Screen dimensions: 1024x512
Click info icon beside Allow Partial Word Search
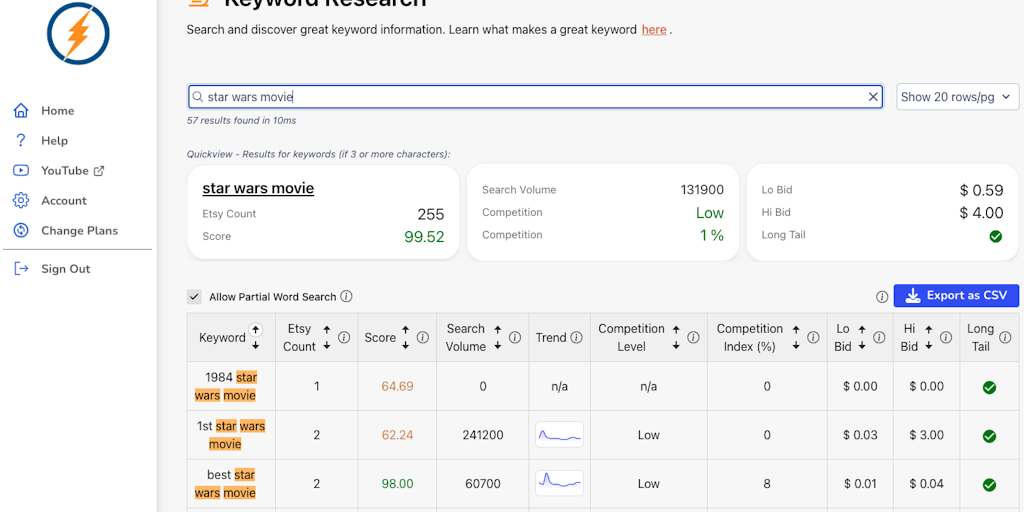click(x=347, y=296)
